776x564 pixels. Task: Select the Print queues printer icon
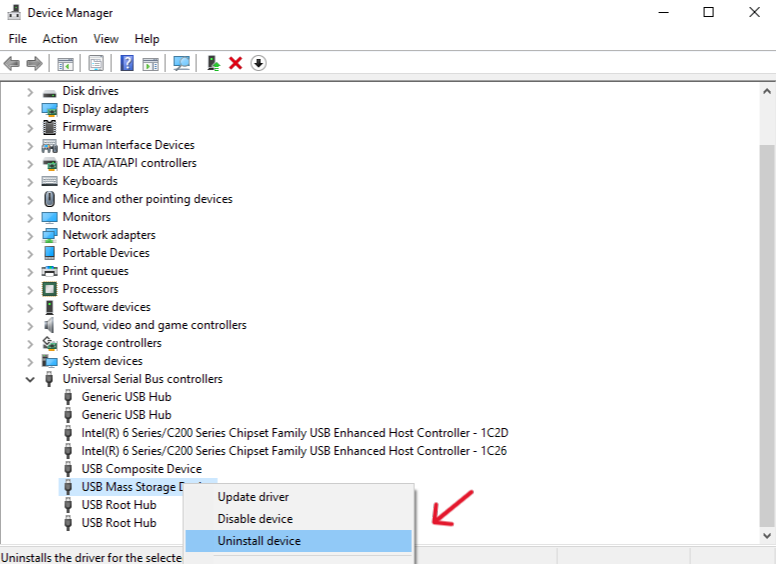coord(49,271)
